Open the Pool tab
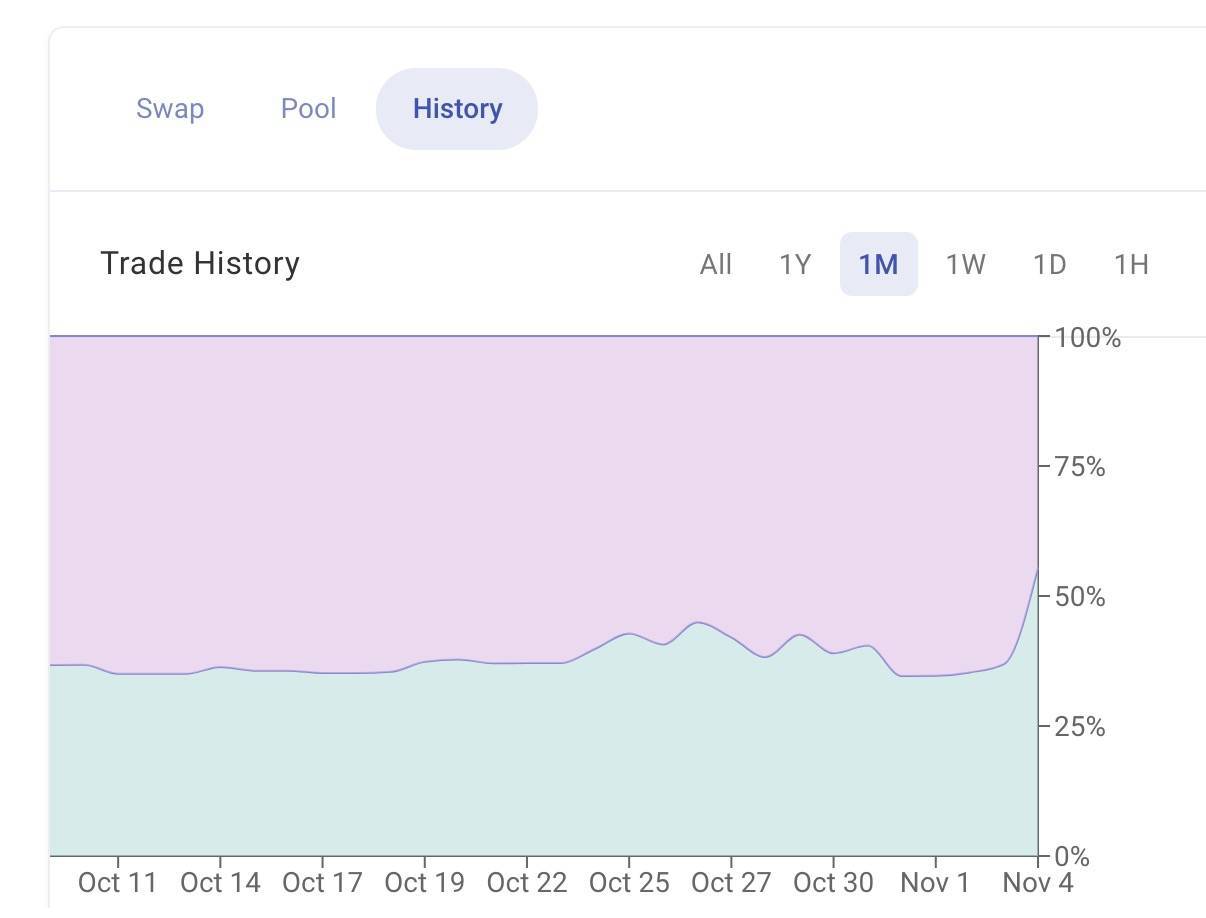 point(308,109)
